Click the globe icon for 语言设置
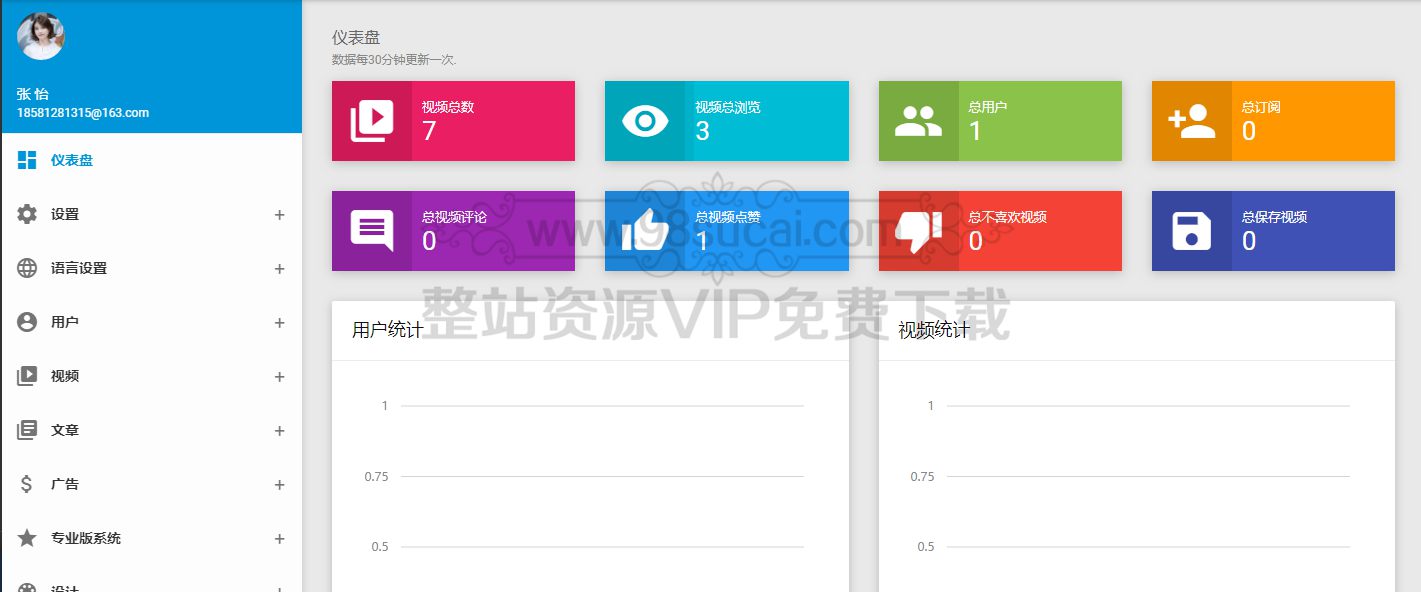The width and height of the screenshot is (1421, 592). (x=27, y=267)
